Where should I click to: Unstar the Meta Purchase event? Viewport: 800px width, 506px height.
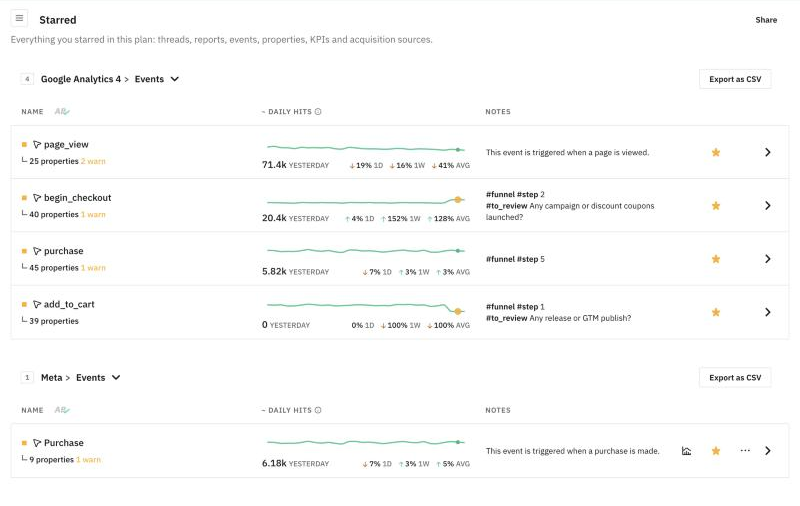pos(716,451)
